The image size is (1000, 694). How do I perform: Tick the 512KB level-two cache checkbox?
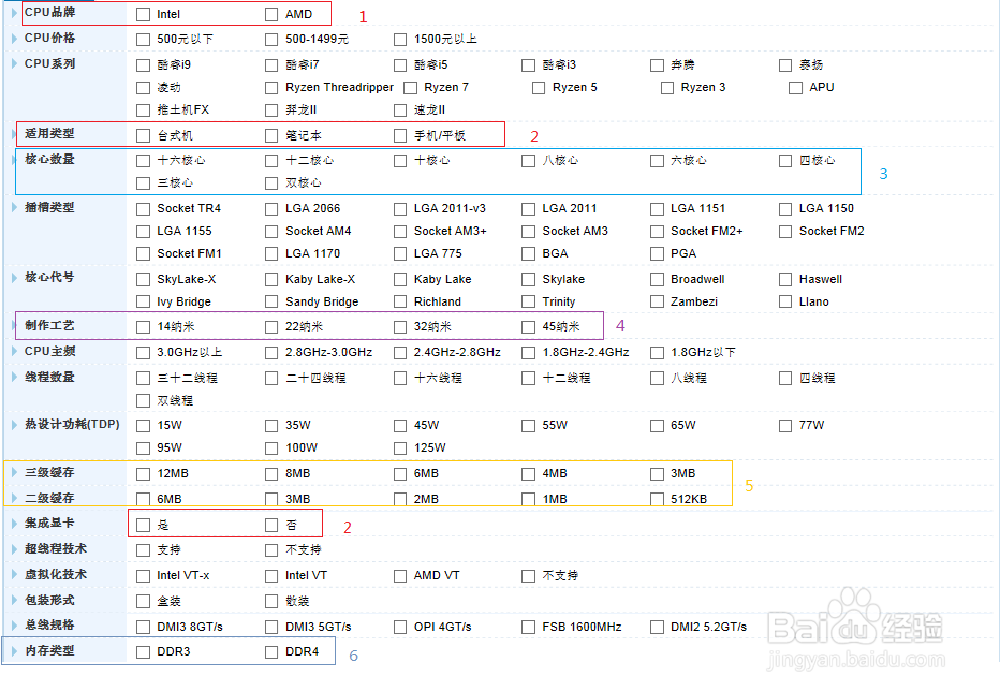click(657, 499)
